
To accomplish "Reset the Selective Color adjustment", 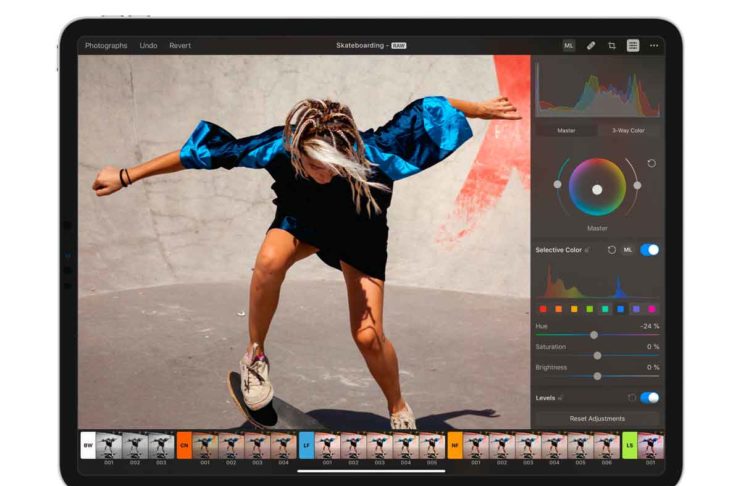I will (612, 250).
